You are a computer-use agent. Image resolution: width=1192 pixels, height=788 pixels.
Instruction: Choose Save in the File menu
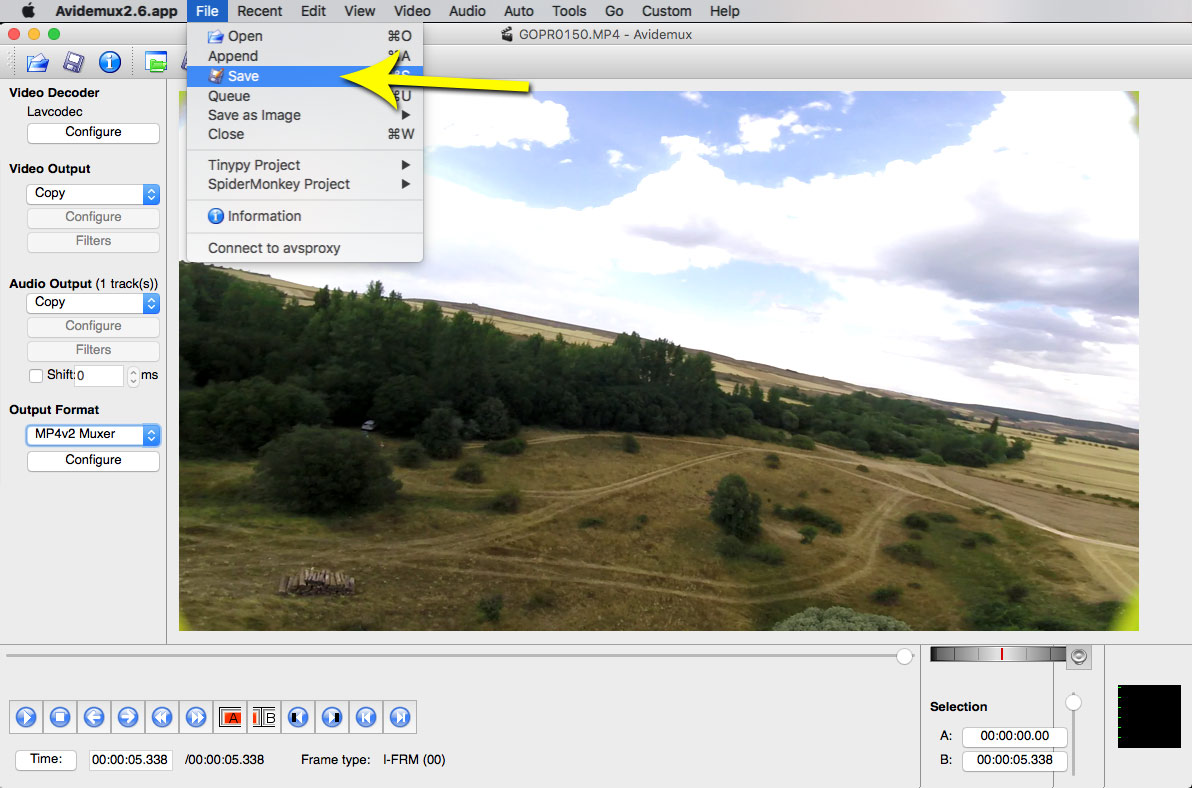pyautogui.click(x=305, y=76)
